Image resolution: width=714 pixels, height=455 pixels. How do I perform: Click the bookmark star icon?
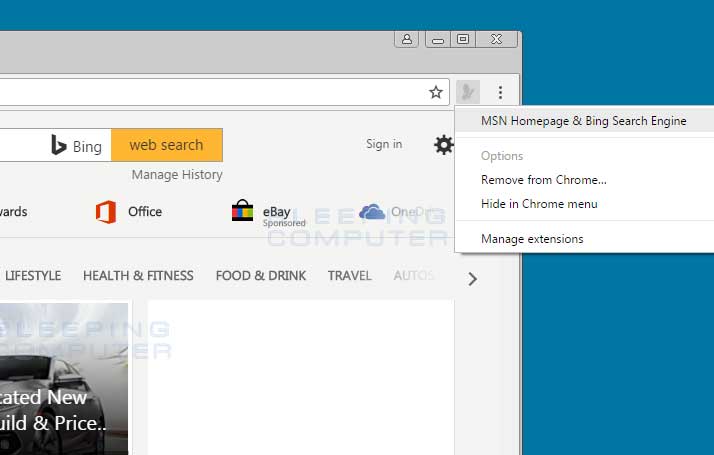point(436,92)
